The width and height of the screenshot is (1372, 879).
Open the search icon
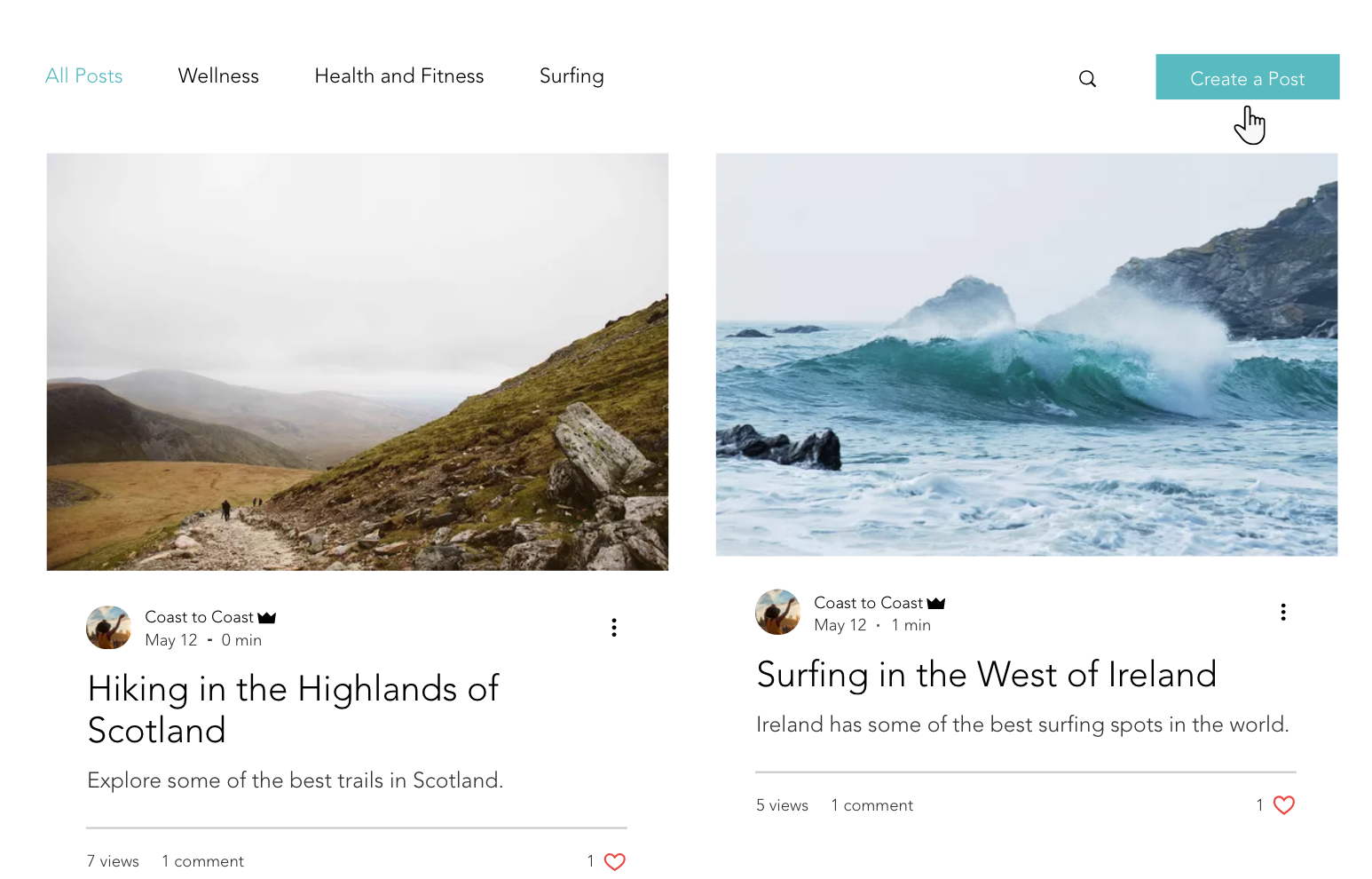(x=1087, y=78)
